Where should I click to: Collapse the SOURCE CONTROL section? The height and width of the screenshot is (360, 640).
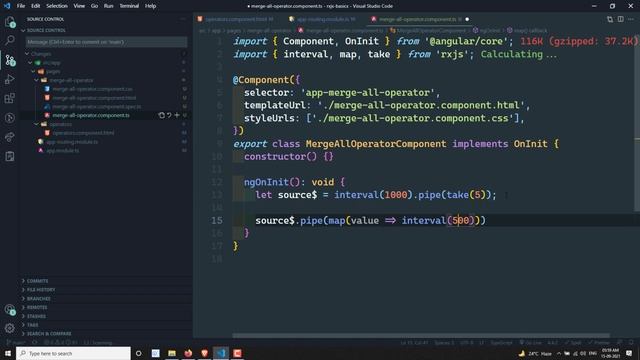46,30
